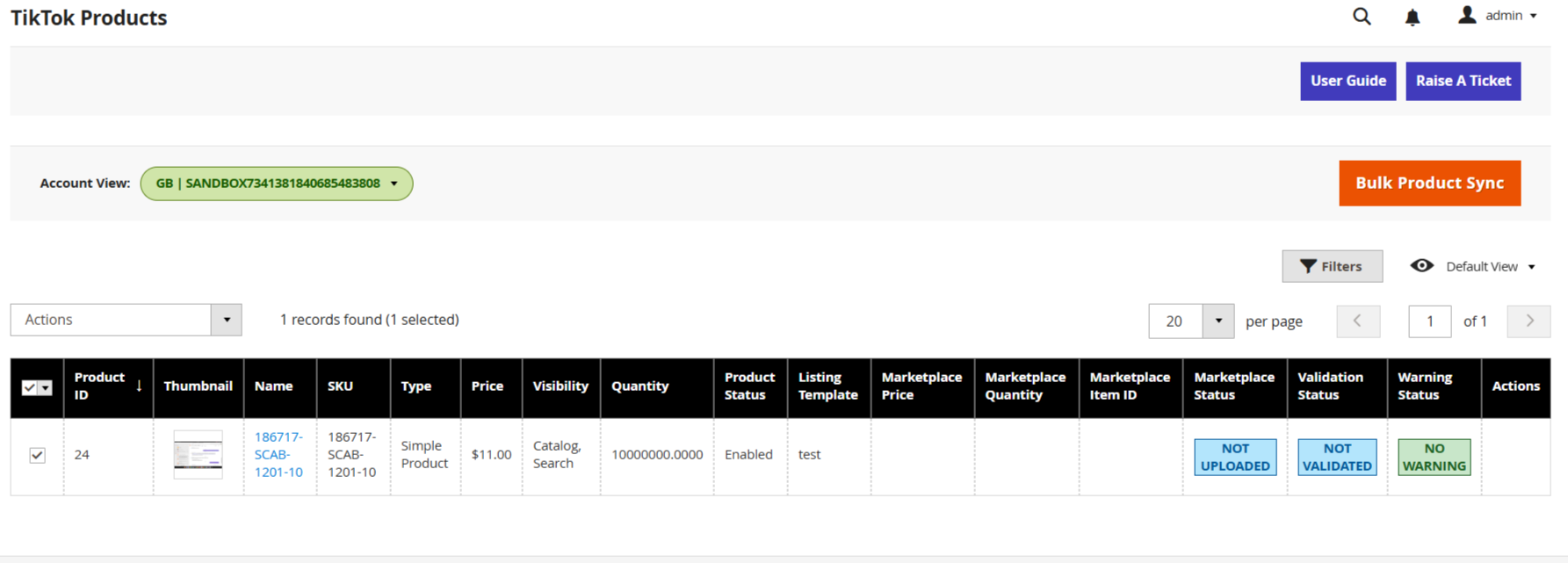Expand the Actions dropdown
1568x563 pixels.
point(226,320)
